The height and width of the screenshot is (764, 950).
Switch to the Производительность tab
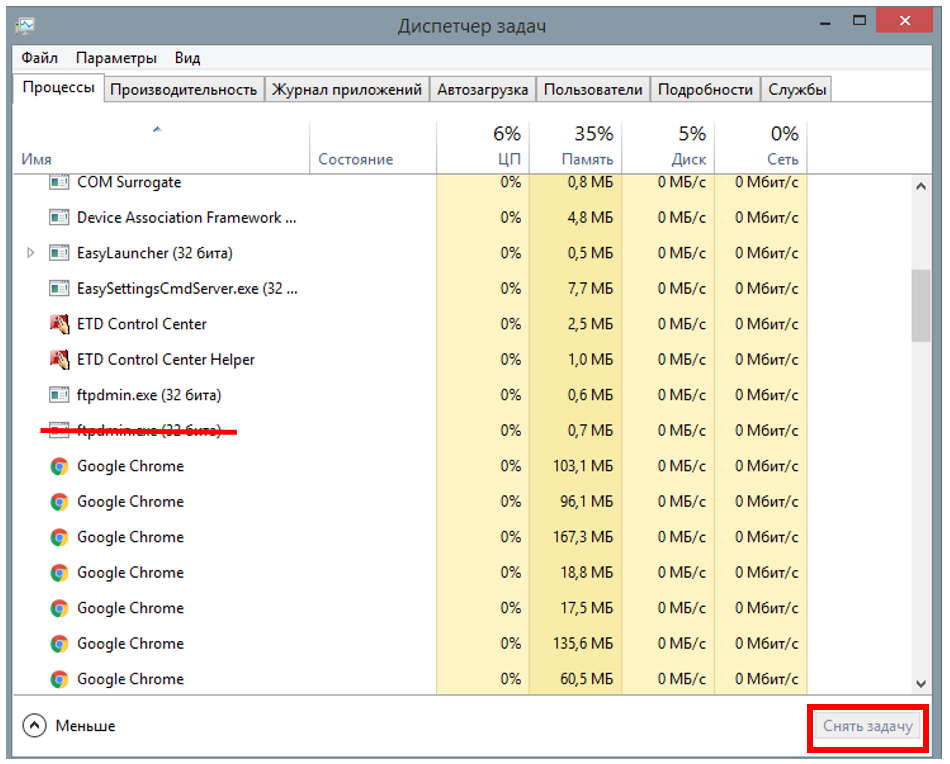(184, 88)
